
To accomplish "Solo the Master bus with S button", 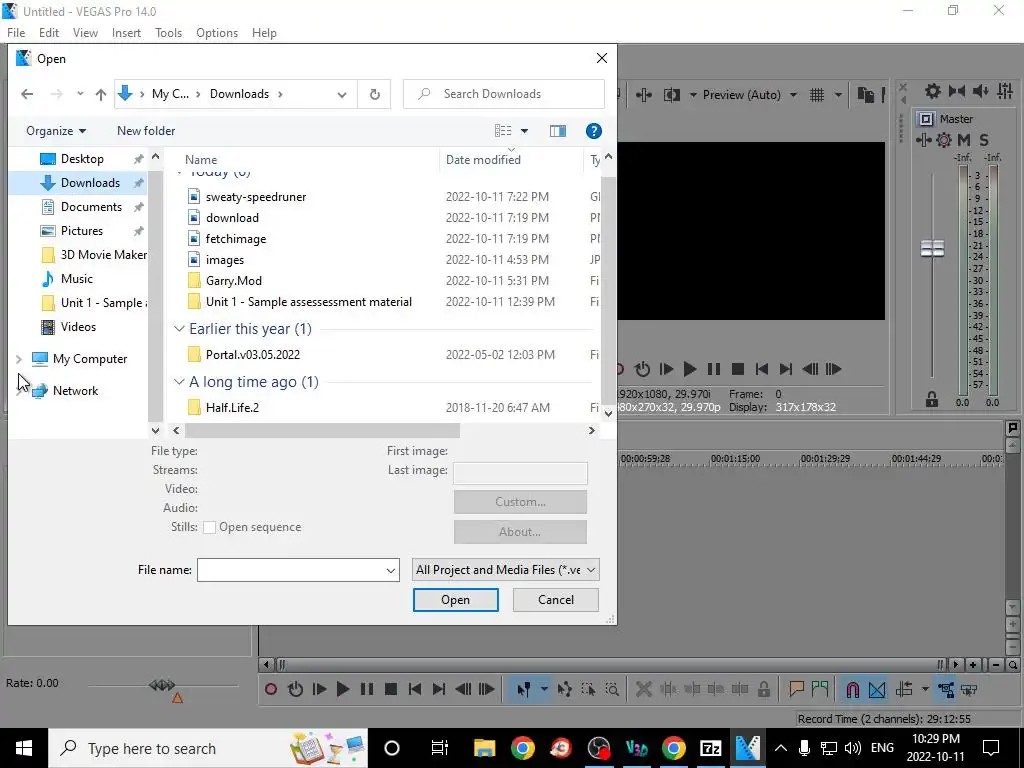I will point(984,140).
